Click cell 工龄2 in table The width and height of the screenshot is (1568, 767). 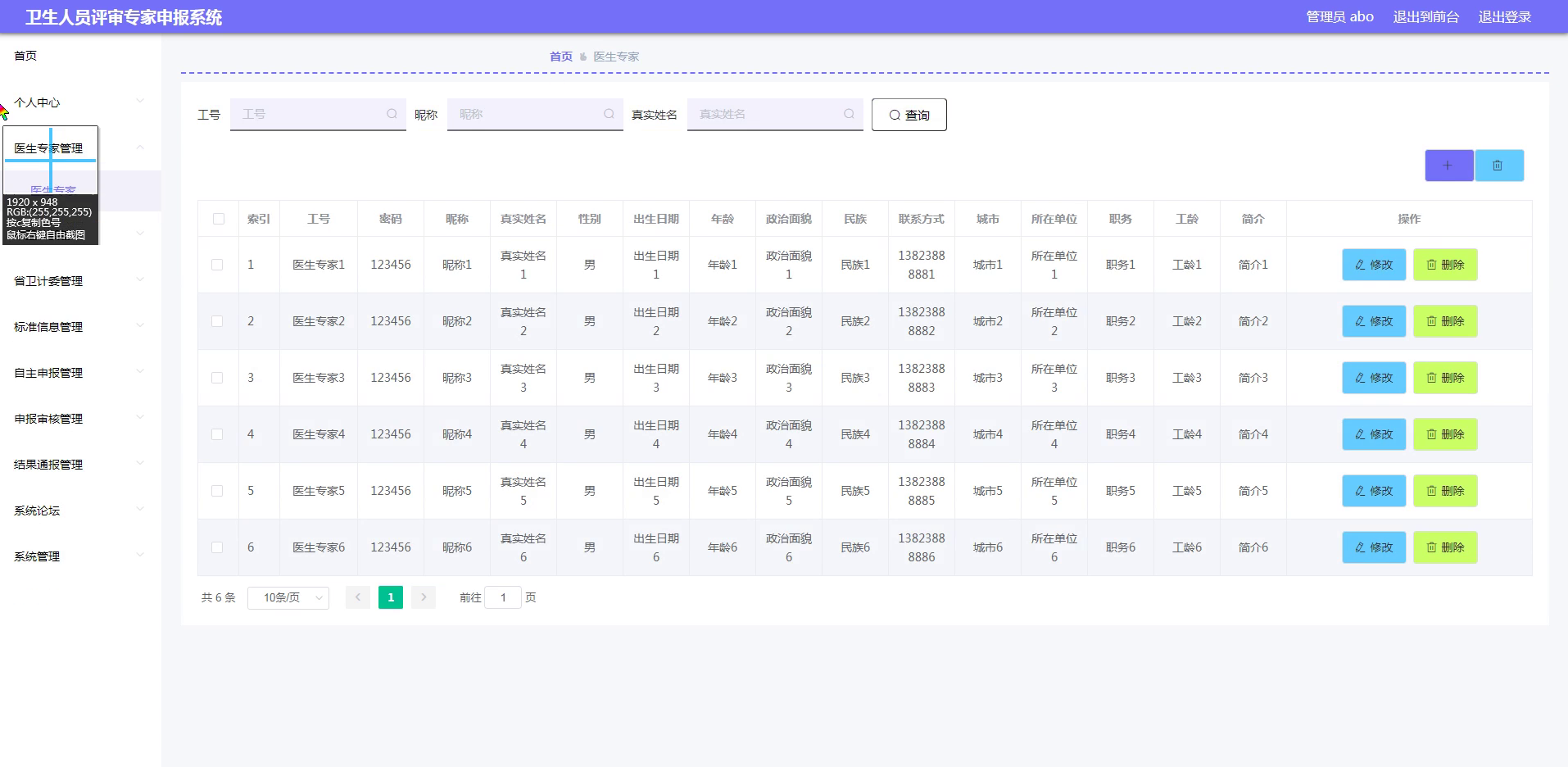1187,321
